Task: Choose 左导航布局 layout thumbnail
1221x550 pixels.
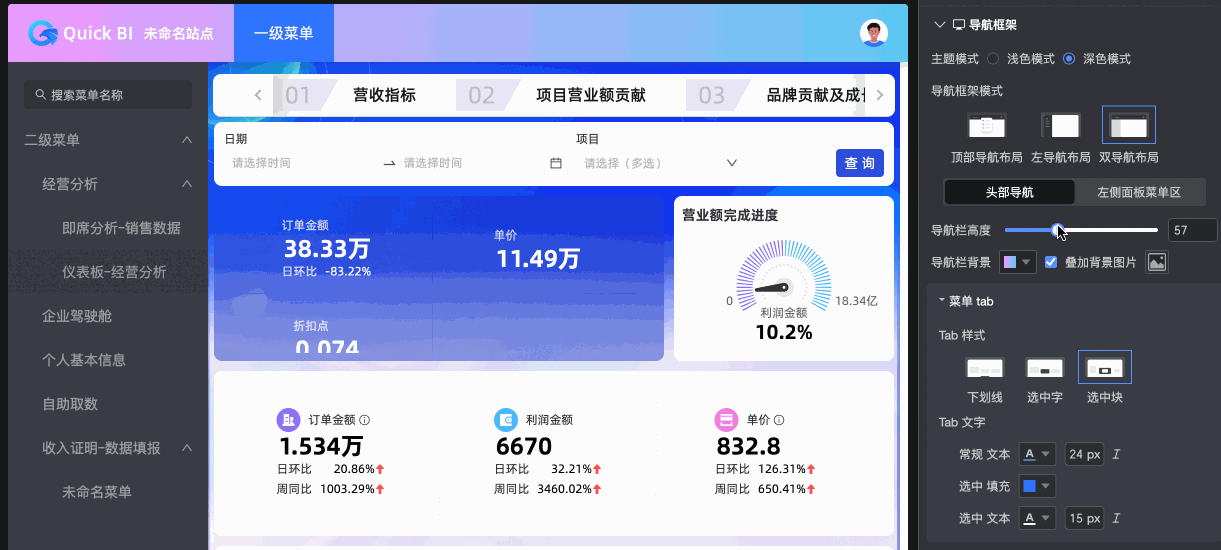Action: 1061,126
